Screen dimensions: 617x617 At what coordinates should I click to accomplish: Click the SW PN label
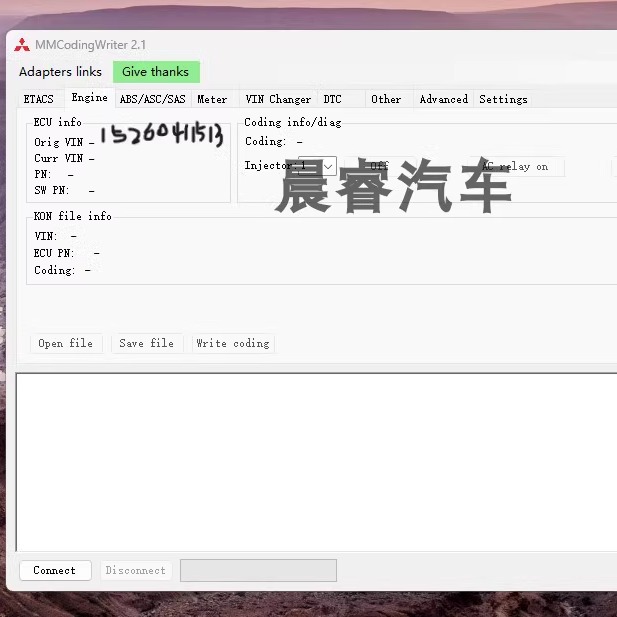pyautogui.click(x=52, y=190)
